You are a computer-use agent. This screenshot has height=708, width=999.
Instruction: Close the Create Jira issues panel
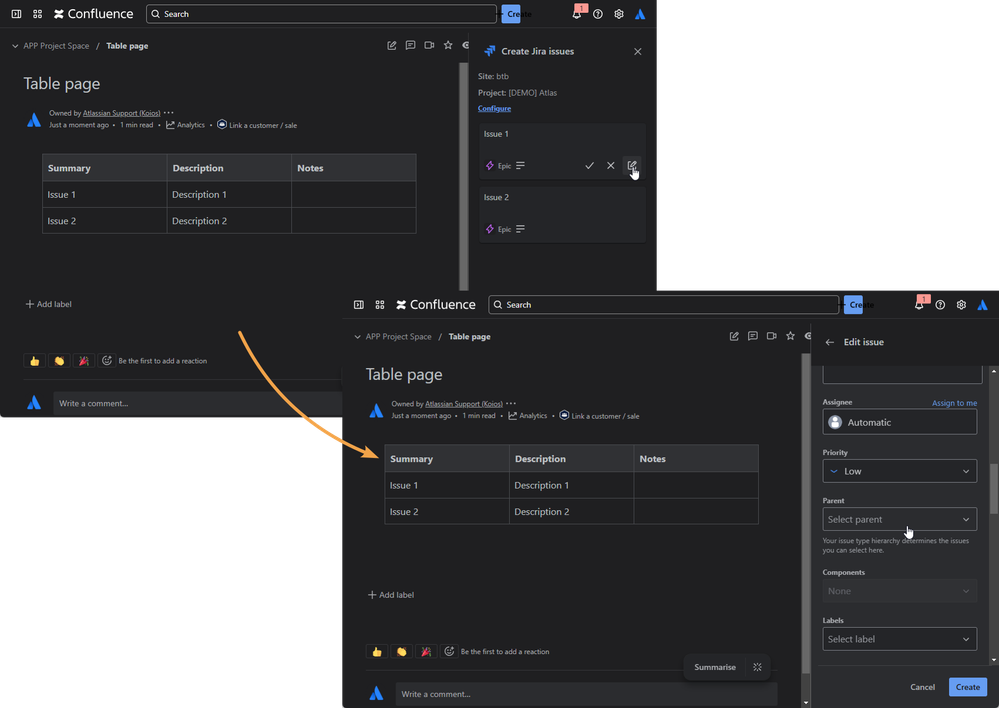pos(638,51)
